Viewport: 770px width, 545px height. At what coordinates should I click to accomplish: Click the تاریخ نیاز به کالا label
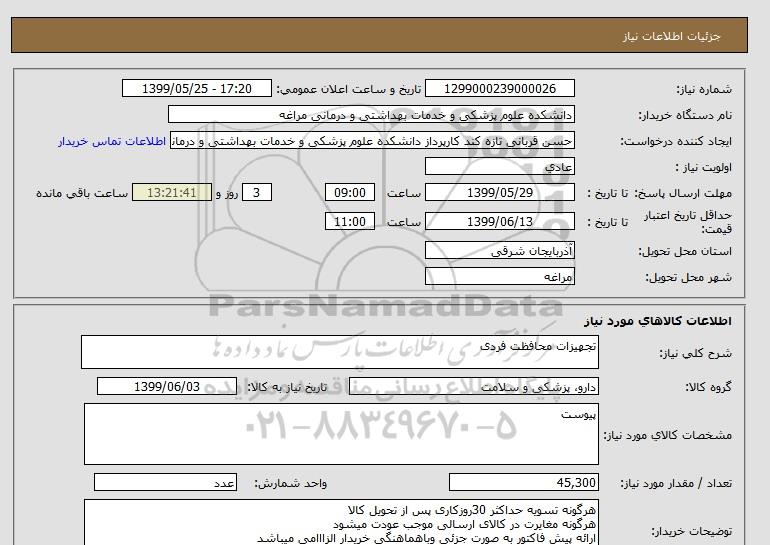tap(287, 387)
